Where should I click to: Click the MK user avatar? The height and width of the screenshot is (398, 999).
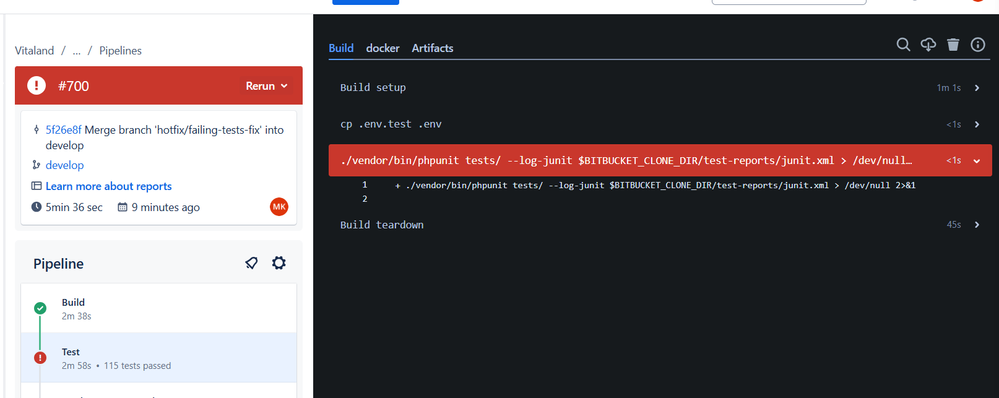click(279, 207)
